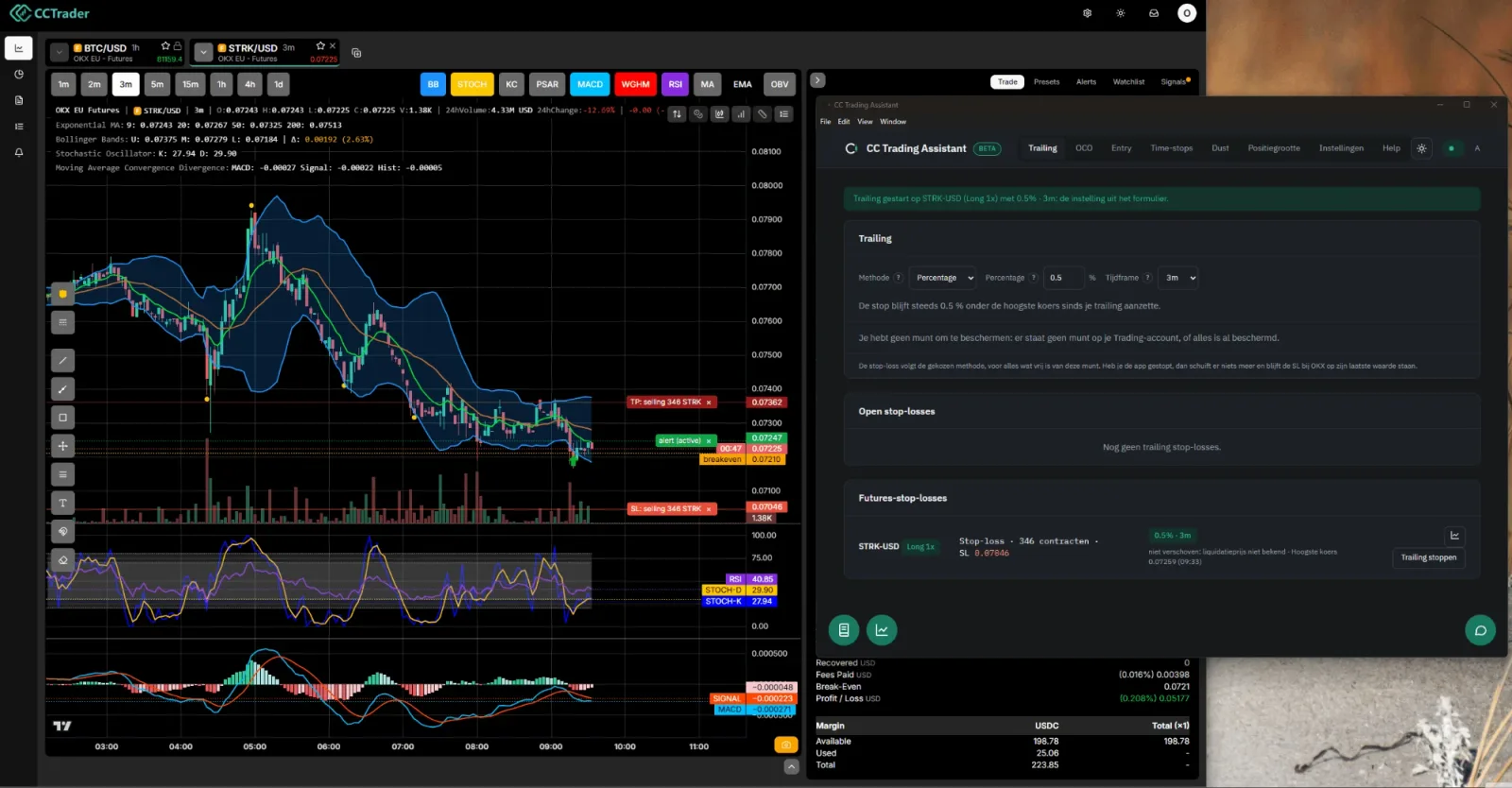Screen dimensions: 1512x788
Task: Favorite the STRK/USD chart tab star
Action: click(320, 45)
